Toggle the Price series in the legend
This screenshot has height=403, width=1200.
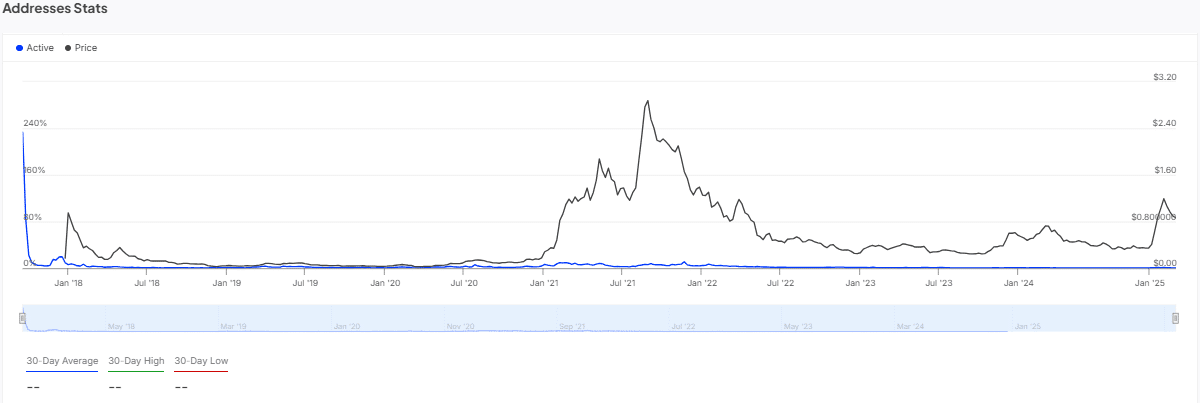point(86,48)
